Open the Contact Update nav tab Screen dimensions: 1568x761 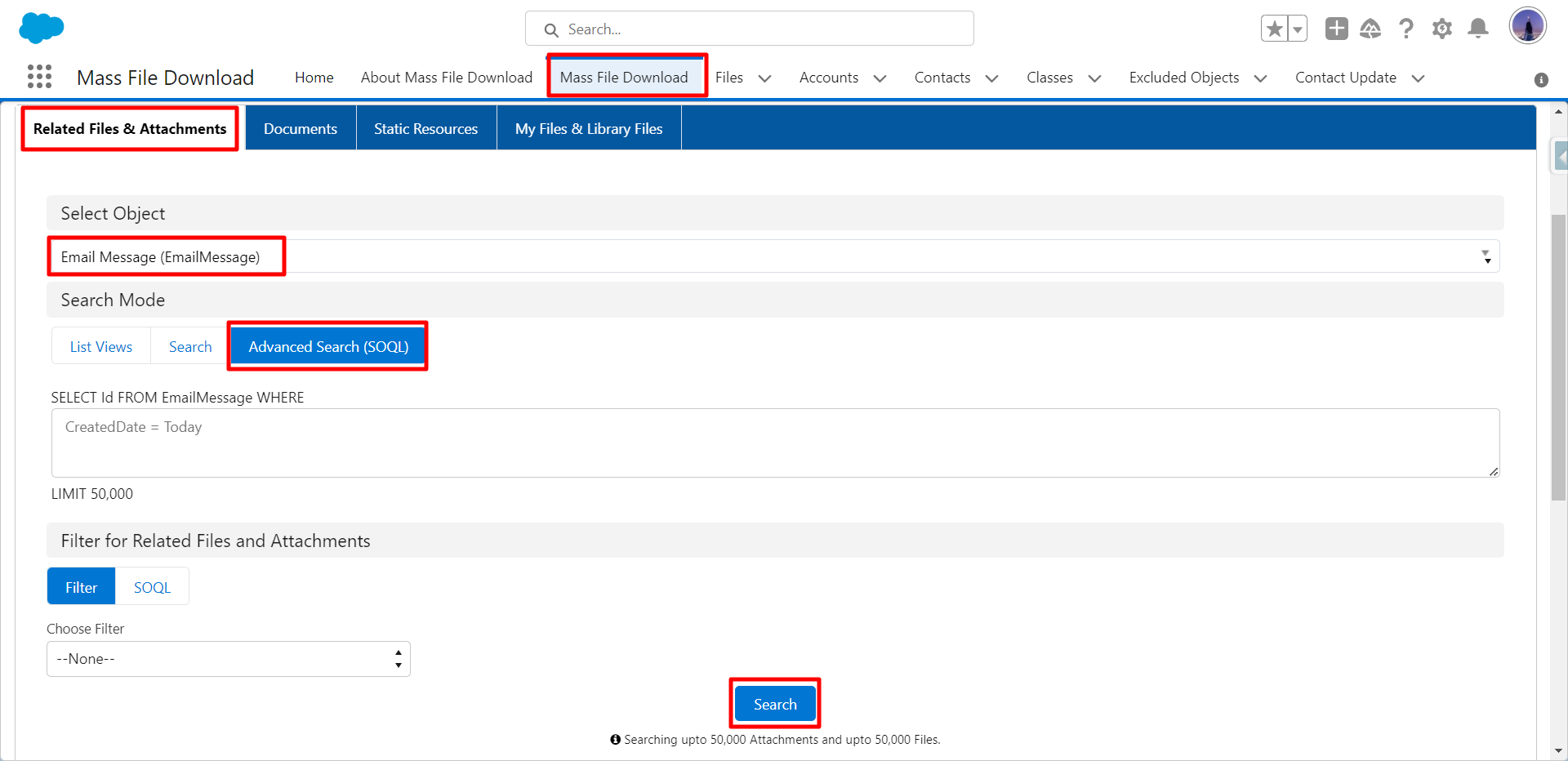coord(1346,78)
